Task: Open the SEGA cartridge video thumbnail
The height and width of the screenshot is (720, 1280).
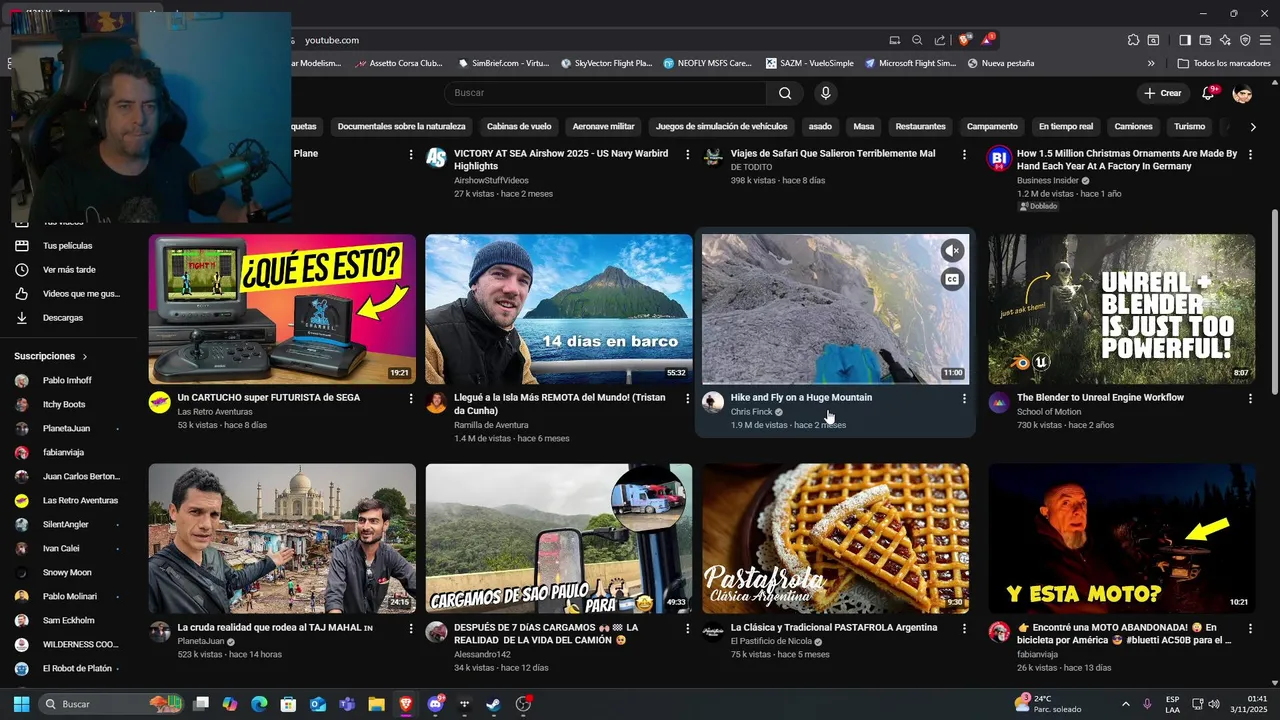Action: [x=282, y=309]
